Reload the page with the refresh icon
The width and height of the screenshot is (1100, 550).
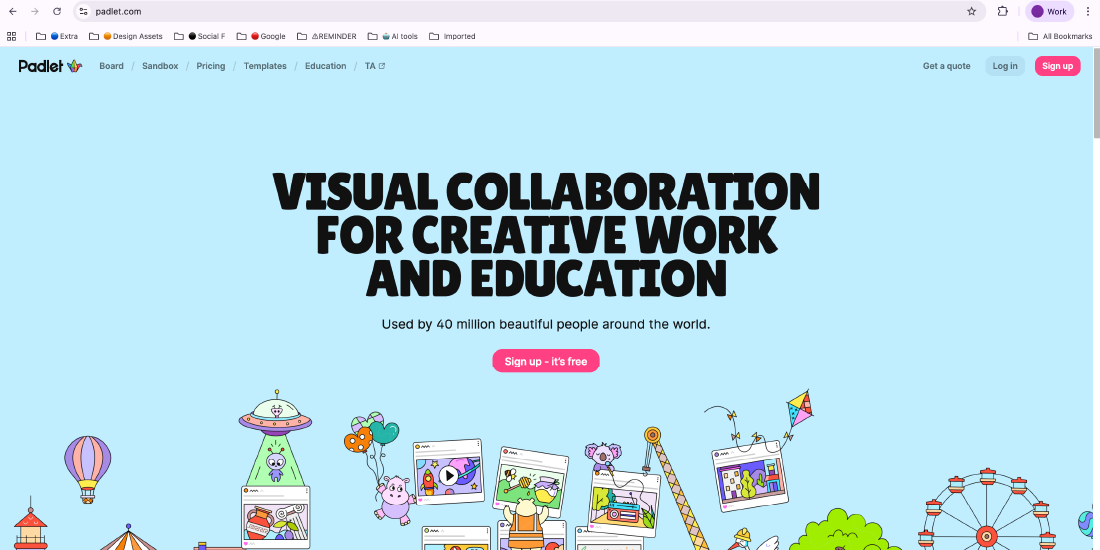pyautogui.click(x=57, y=12)
